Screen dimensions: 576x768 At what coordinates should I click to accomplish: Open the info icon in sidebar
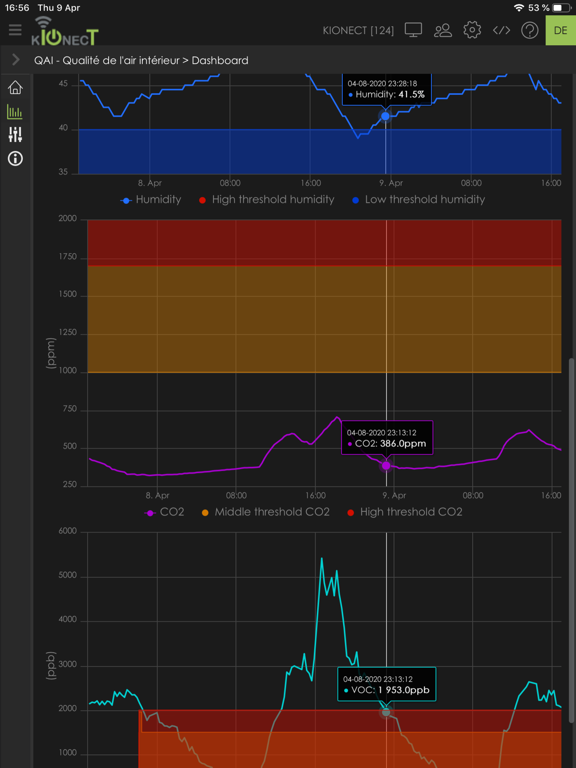(x=15, y=158)
